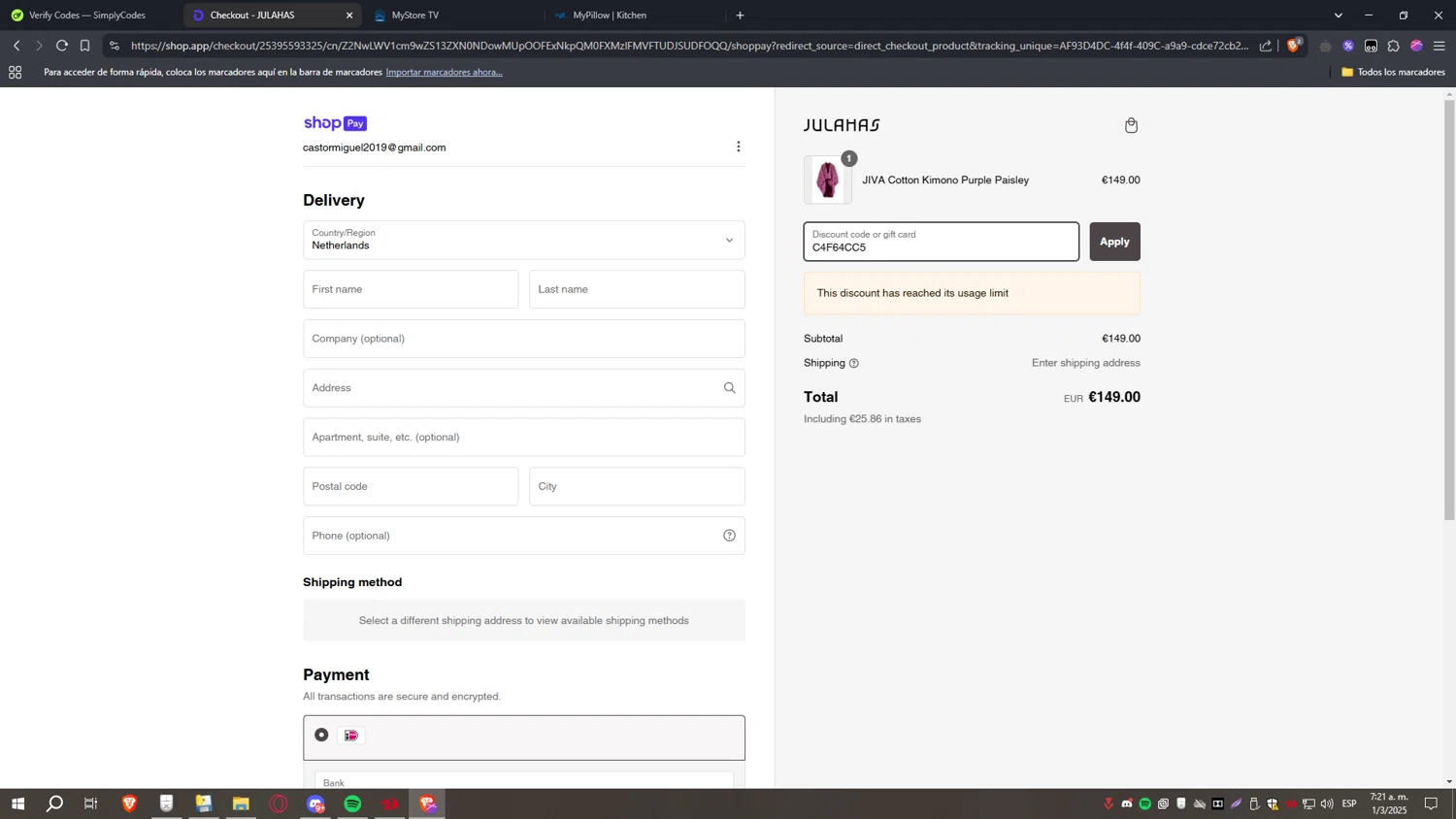Open the apps grid icon in bookmarks bar

[15, 72]
